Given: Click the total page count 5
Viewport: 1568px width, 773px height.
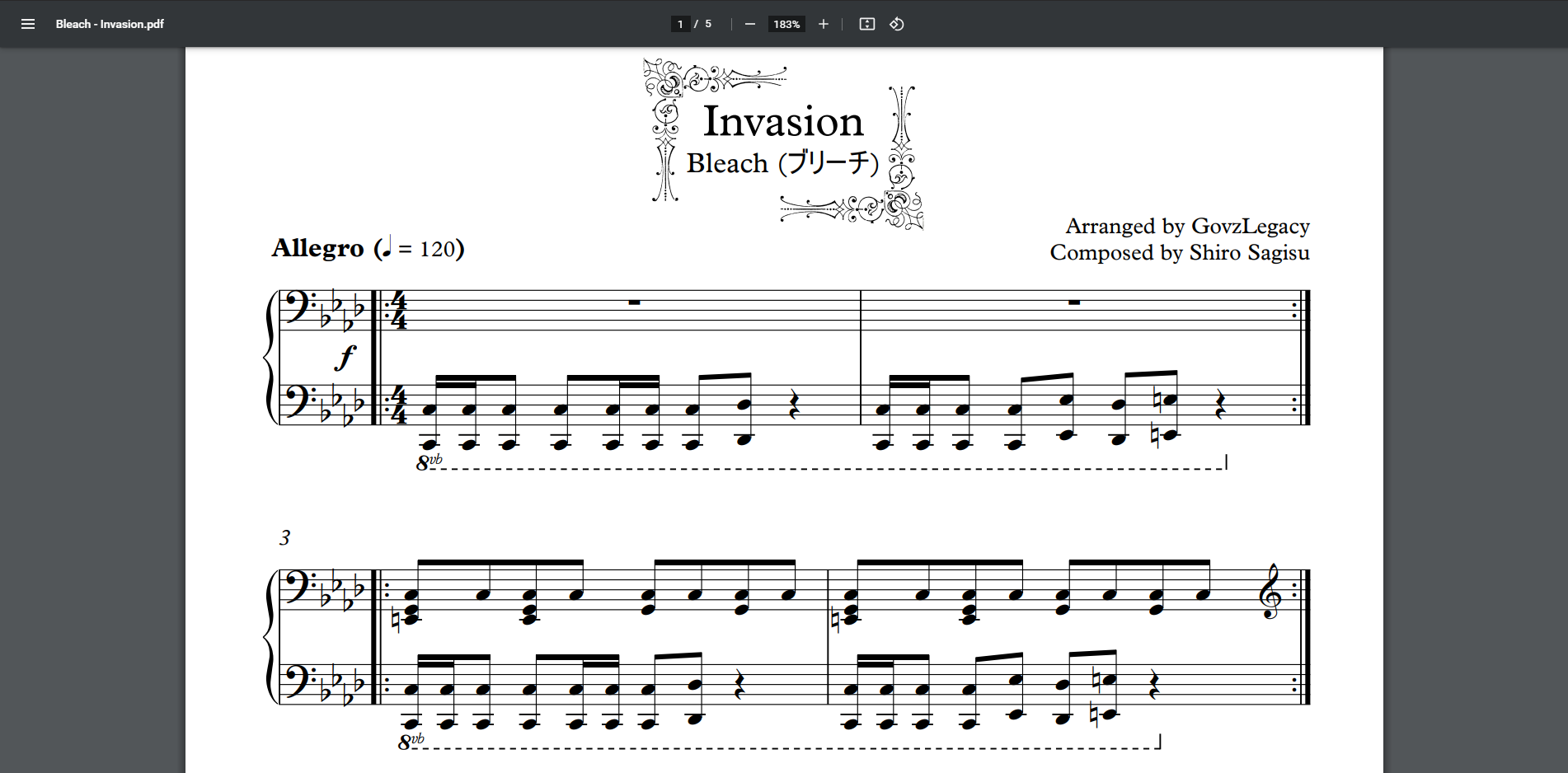Looking at the screenshot, I should click(x=708, y=24).
